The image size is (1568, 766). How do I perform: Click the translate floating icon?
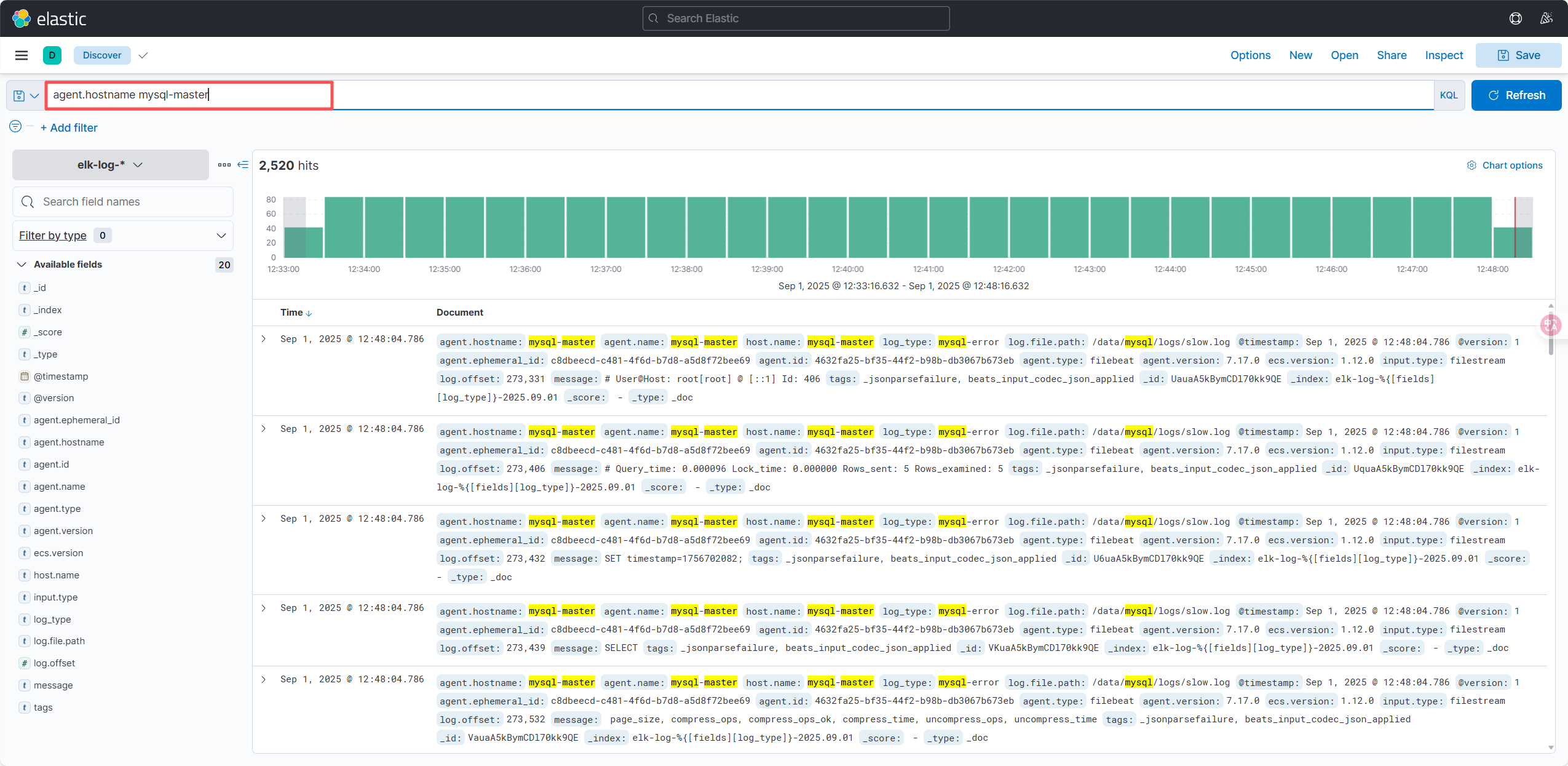coord(1550,325)
